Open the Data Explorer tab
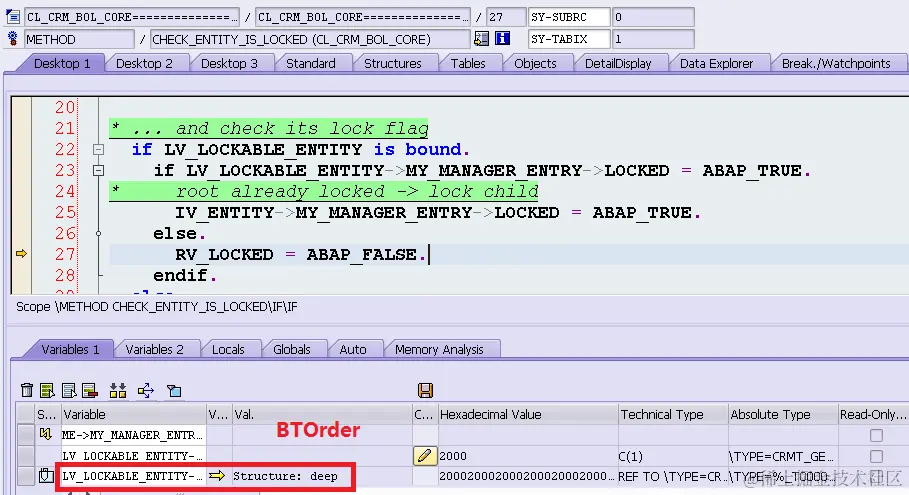The width and height of the screenshot is (909, 495). point(716,63)
